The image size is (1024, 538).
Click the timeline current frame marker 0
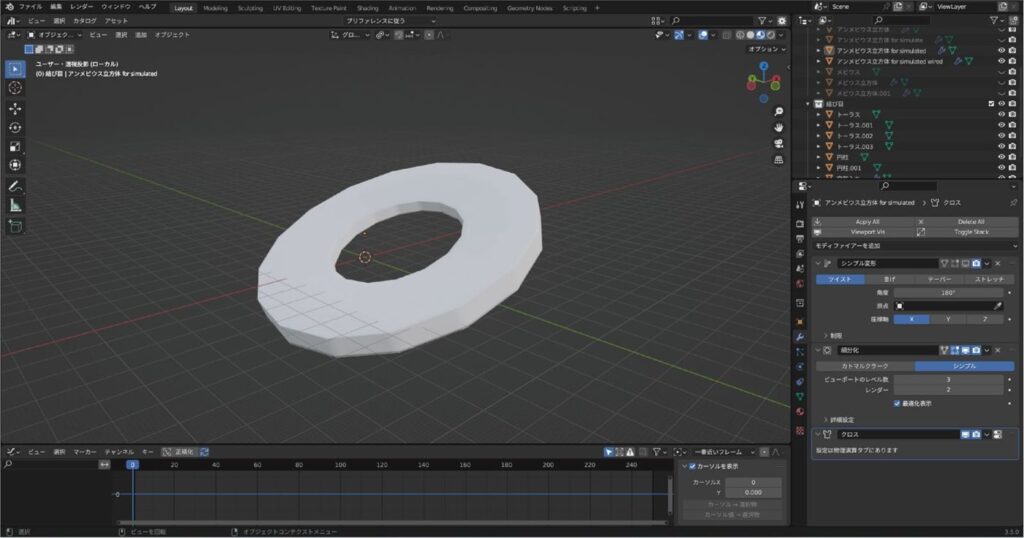point(133,465)
